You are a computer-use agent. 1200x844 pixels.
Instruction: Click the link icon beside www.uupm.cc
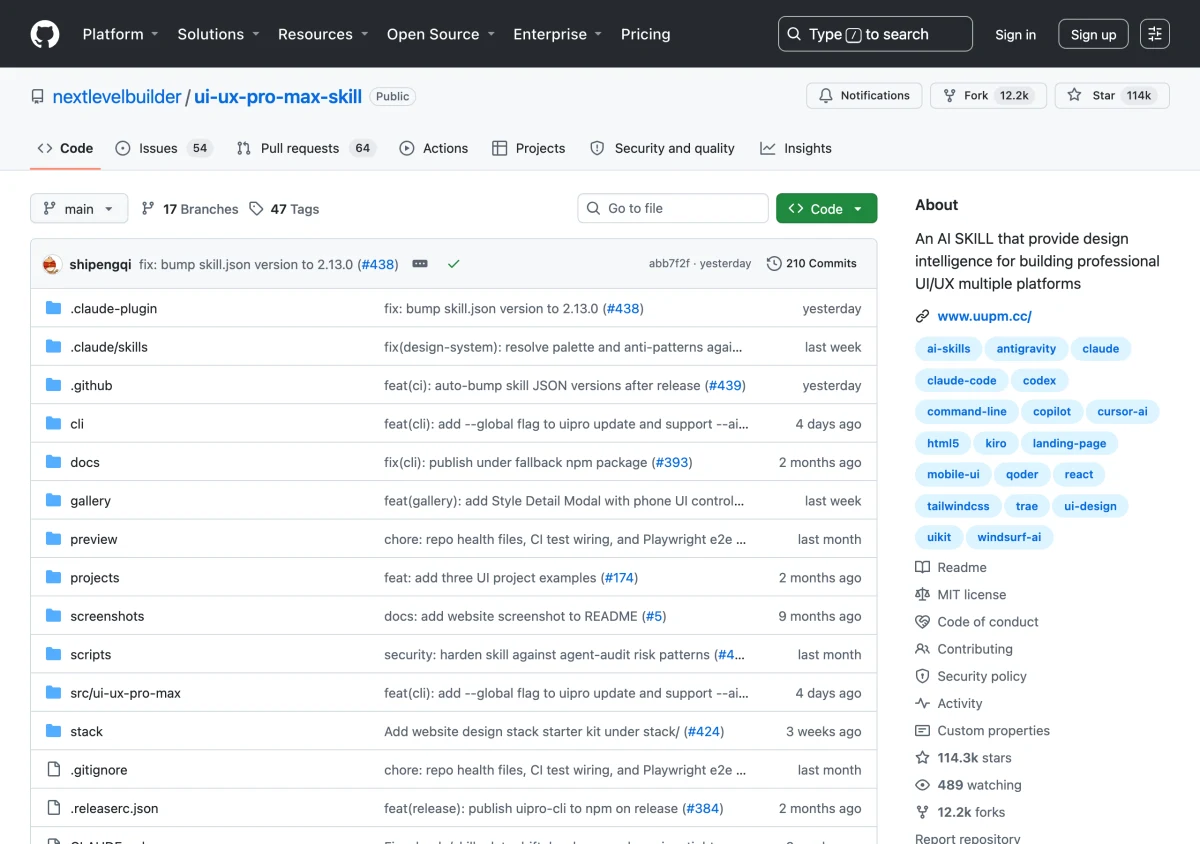922,316
